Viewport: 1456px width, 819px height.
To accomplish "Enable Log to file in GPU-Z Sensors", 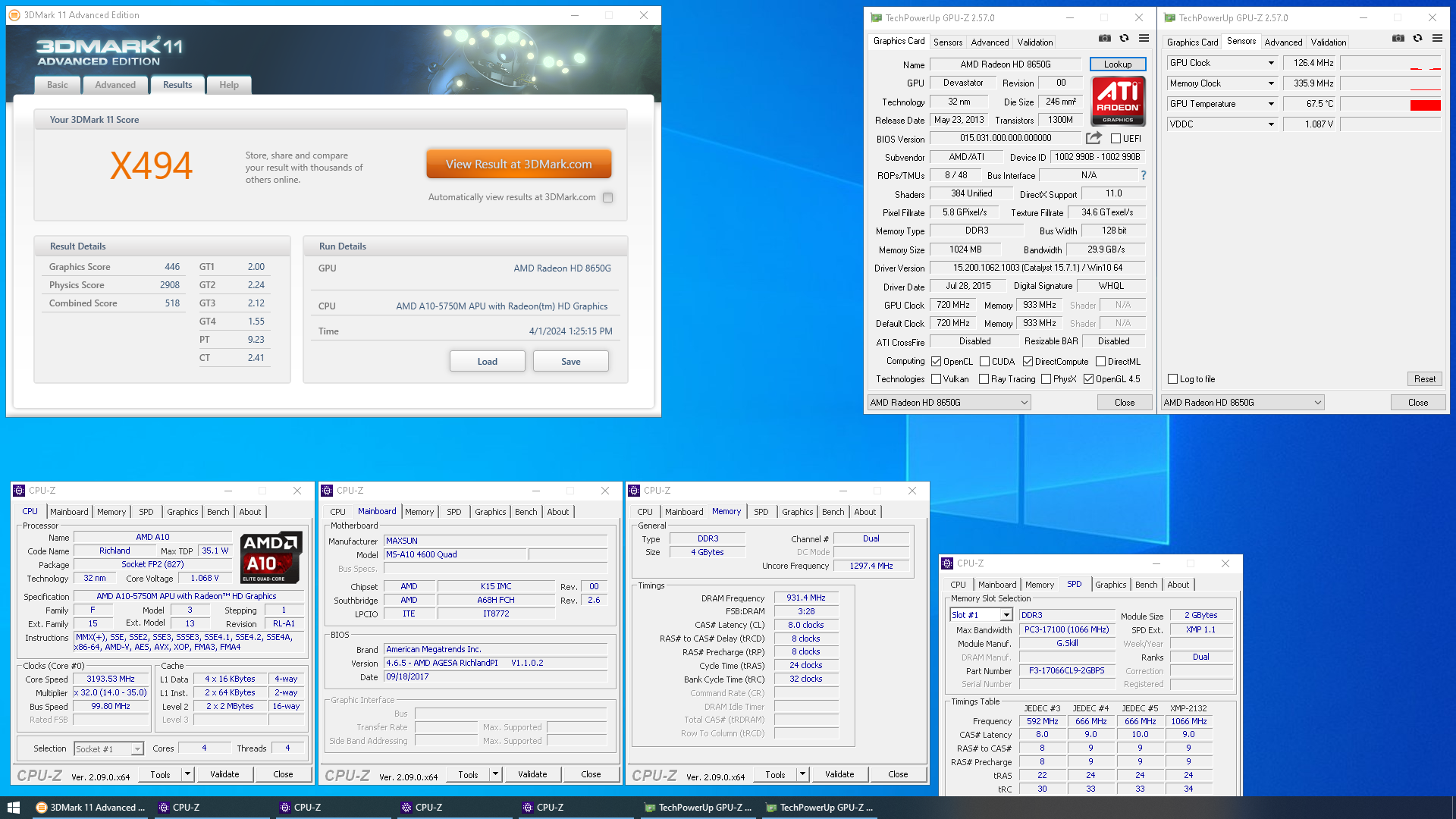I will [1172, 379].
